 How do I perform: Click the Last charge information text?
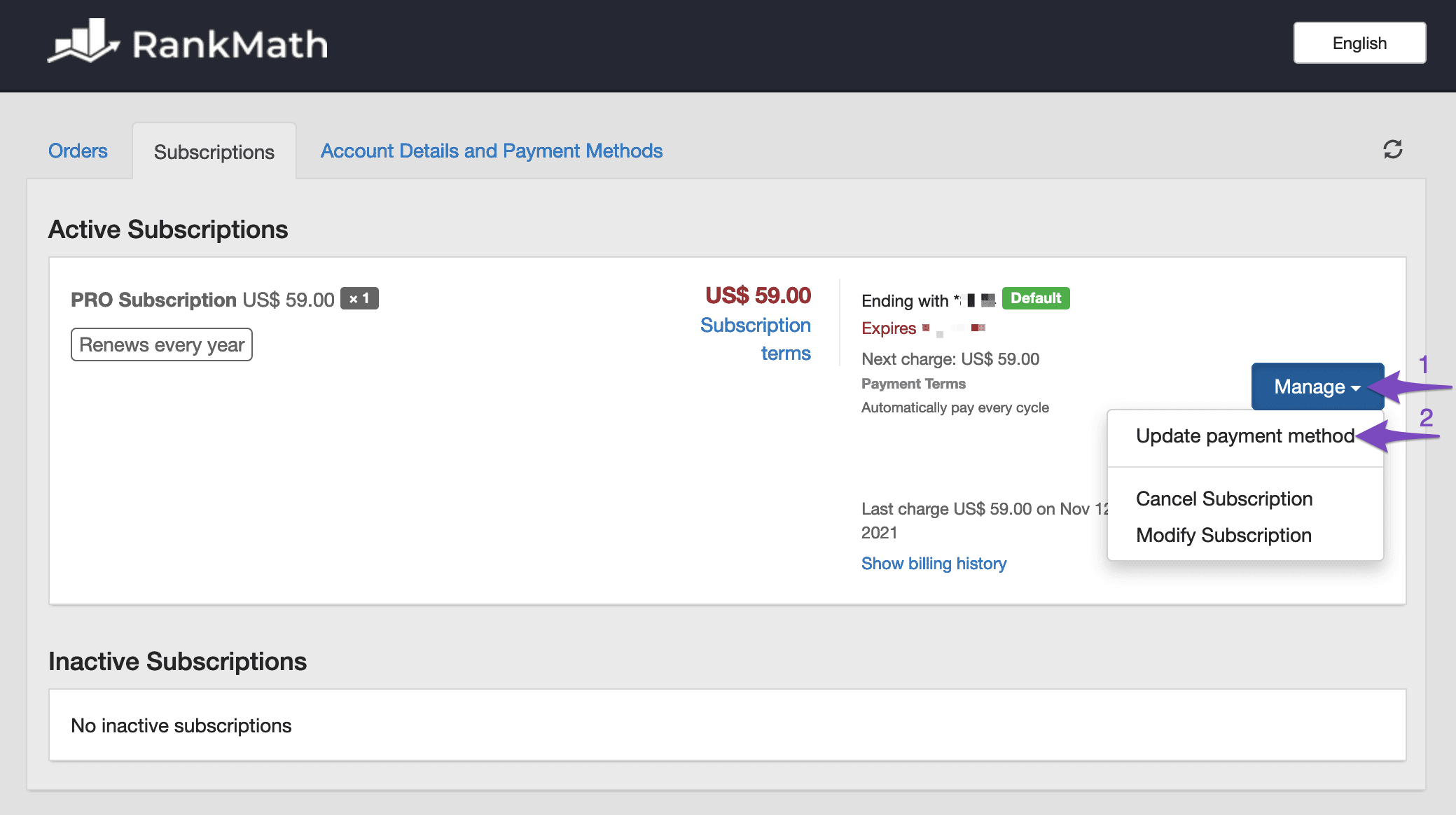[984, 521]
